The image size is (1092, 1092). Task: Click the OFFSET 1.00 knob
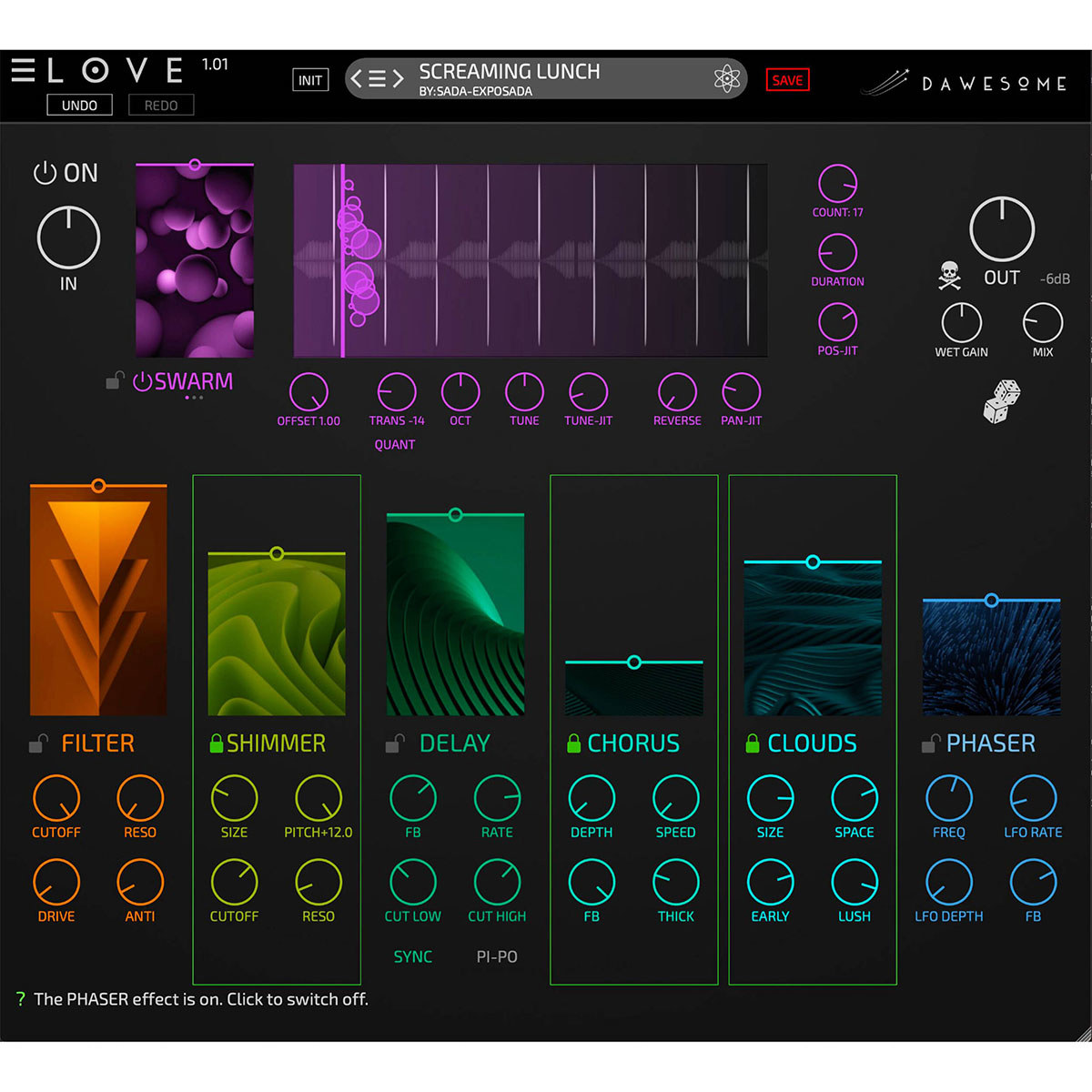pos(308,392)
